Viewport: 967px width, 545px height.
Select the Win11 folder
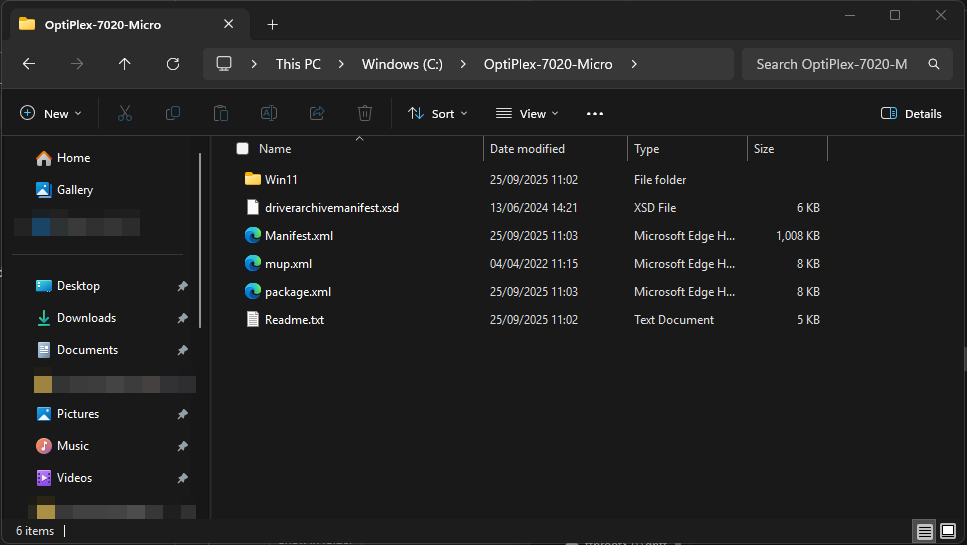pos(281,180)
